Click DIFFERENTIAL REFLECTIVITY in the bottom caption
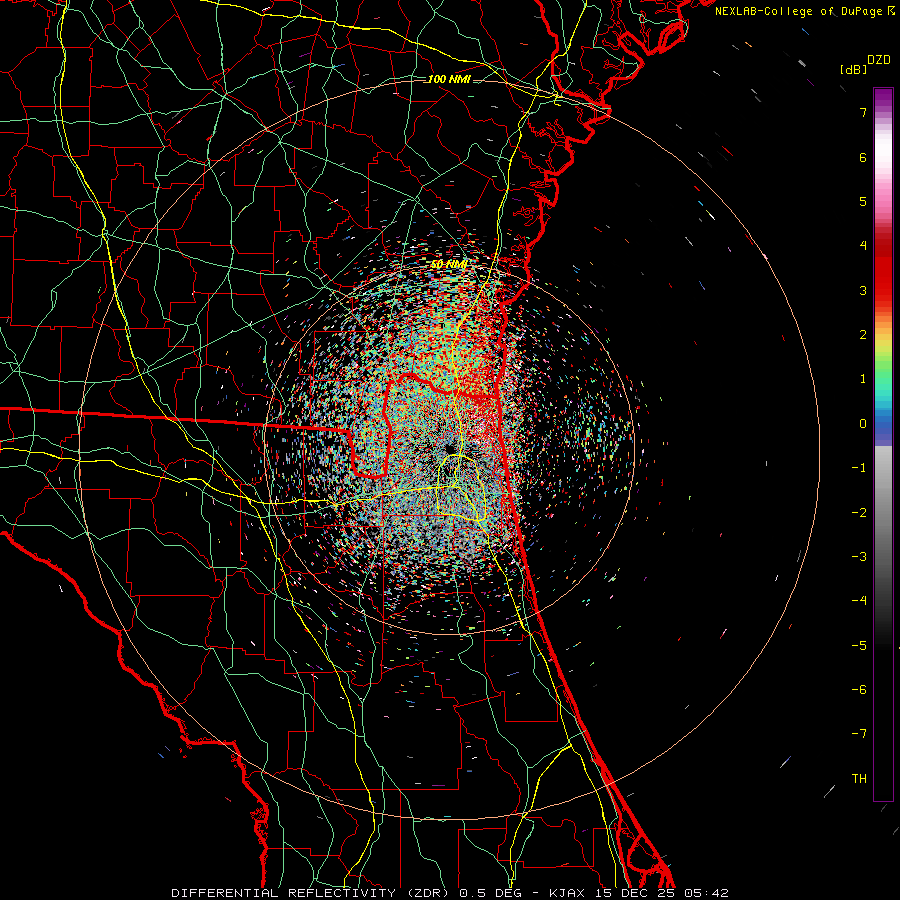900x900 pixels. pyautogui.click(x=284, y=893)
